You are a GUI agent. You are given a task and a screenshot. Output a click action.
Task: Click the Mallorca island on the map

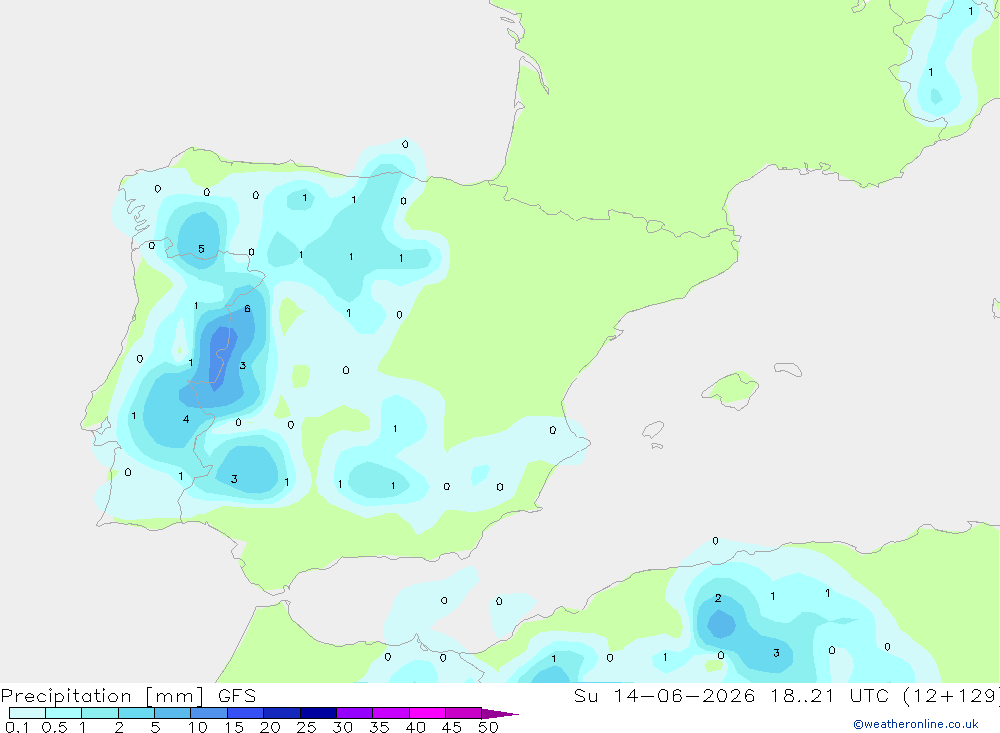731,389
